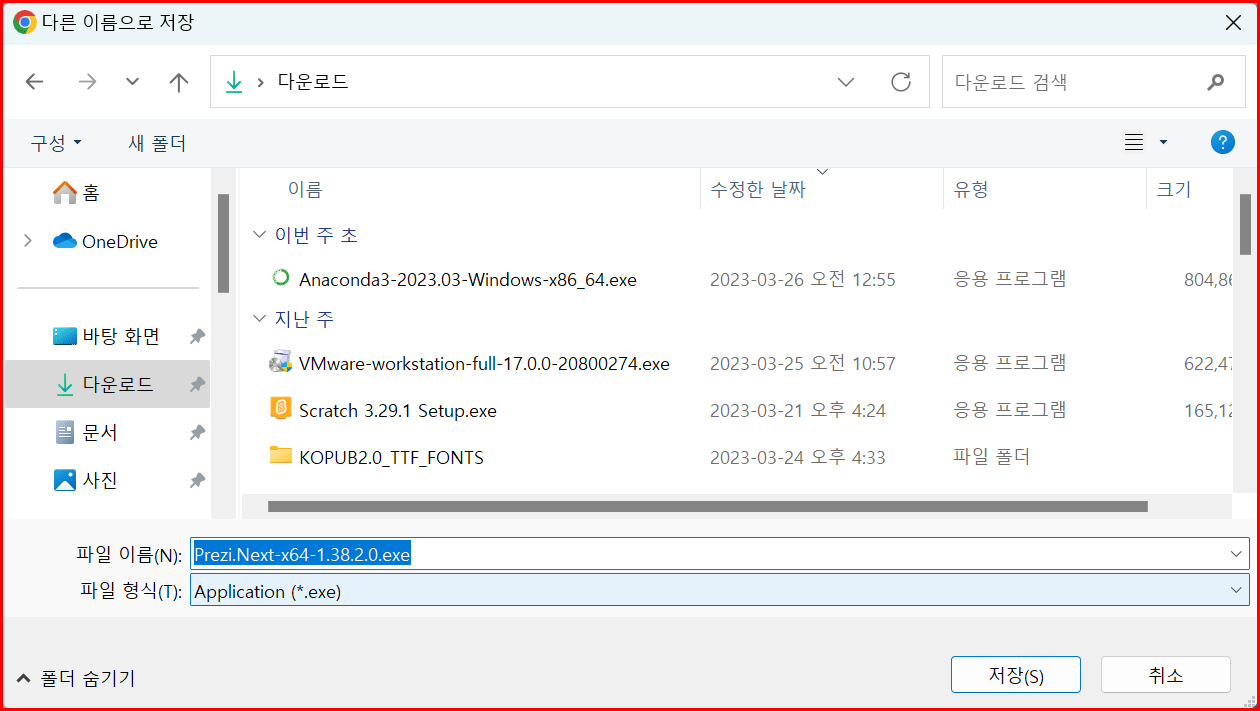Click the Chrome icon in title bar
1260x711 pixels.
pos(24,22)
